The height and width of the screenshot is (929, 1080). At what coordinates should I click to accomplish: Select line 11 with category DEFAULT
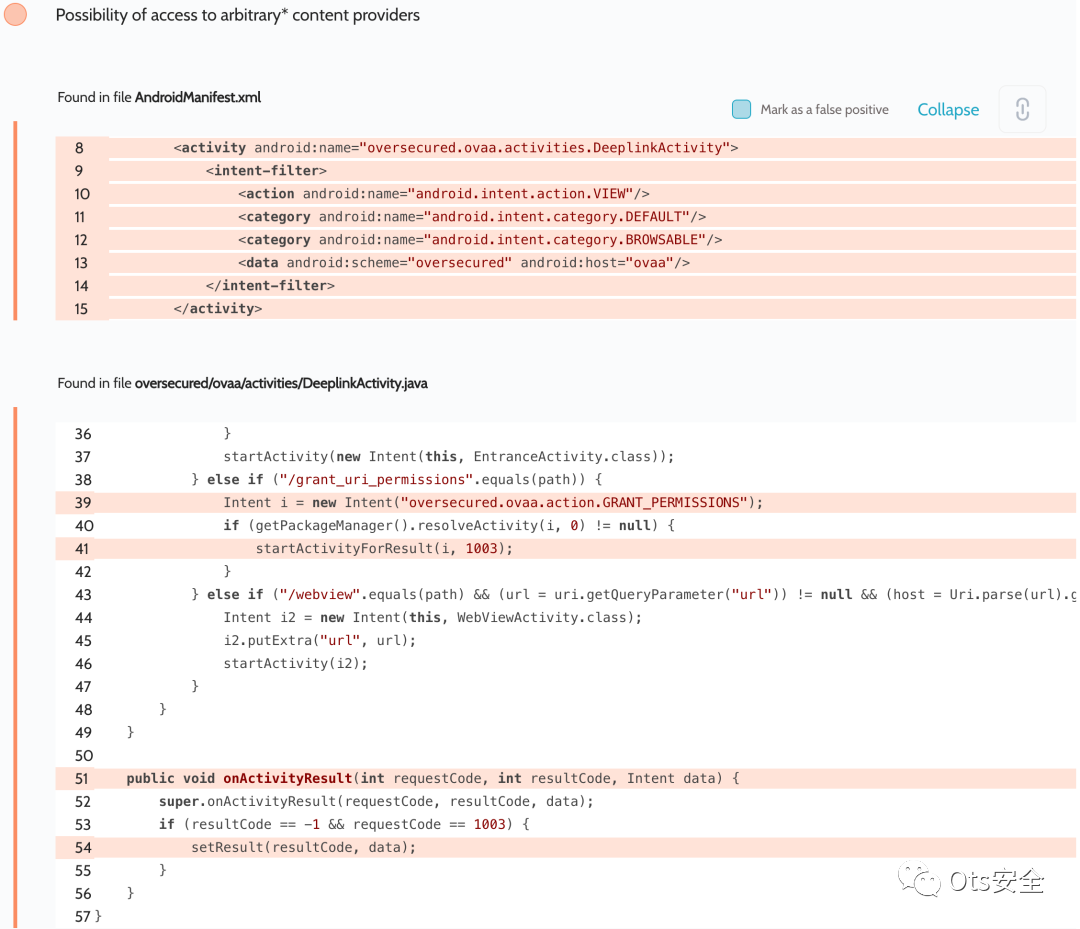565,216
